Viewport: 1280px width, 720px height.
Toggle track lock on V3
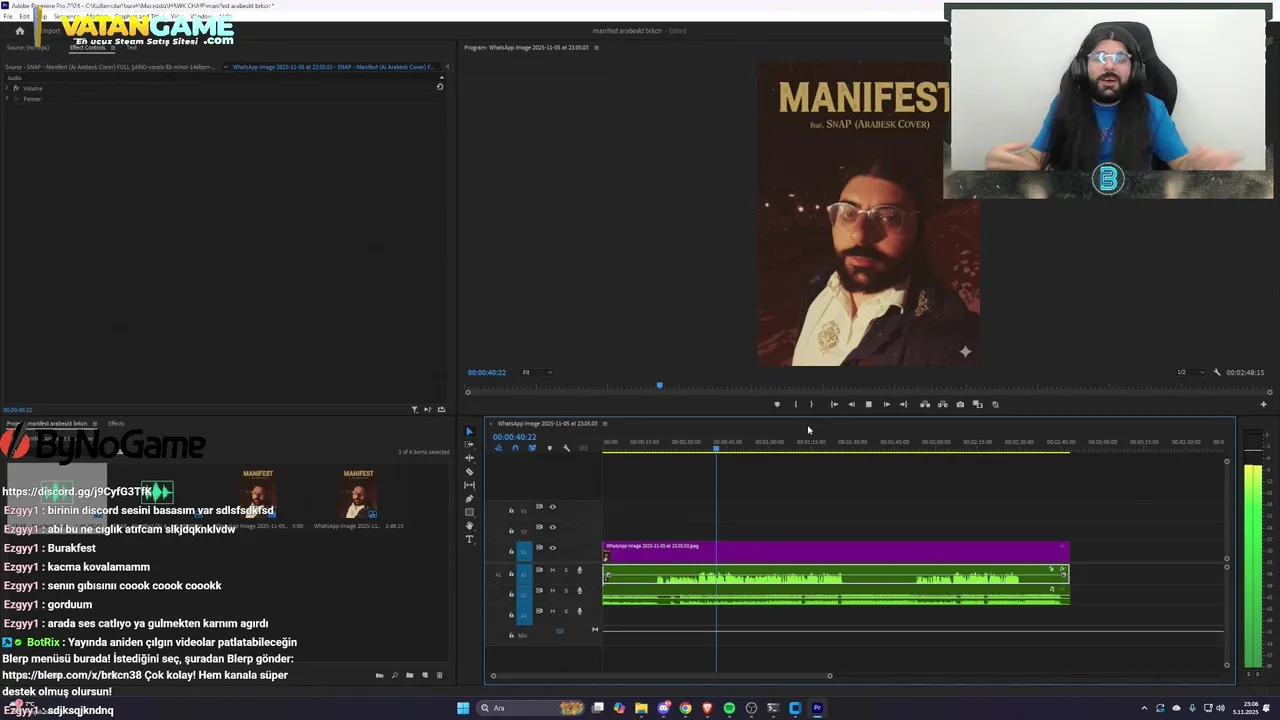point(511,510)
